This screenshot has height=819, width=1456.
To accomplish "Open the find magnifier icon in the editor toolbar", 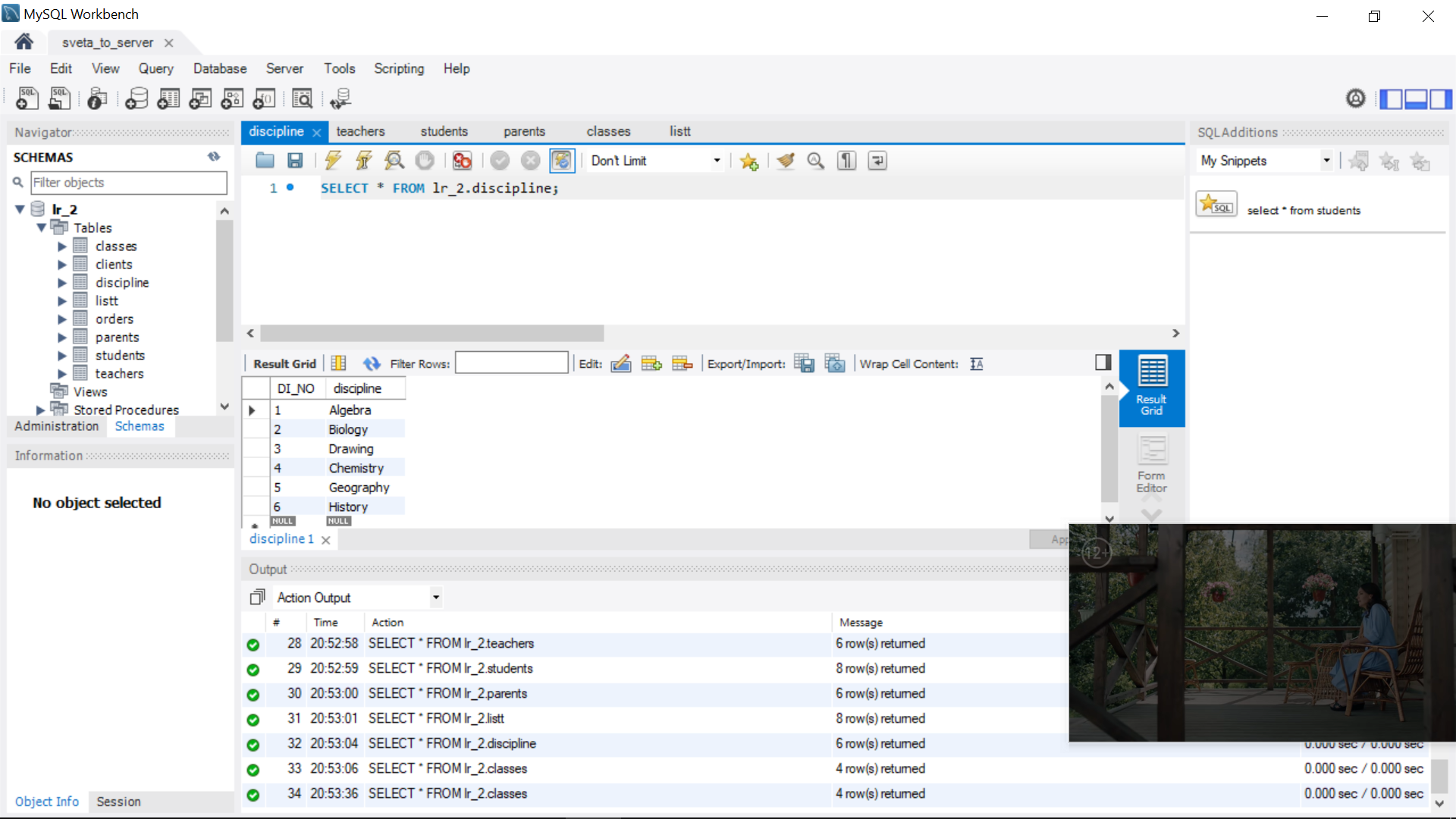I will [x=815, y=160].
